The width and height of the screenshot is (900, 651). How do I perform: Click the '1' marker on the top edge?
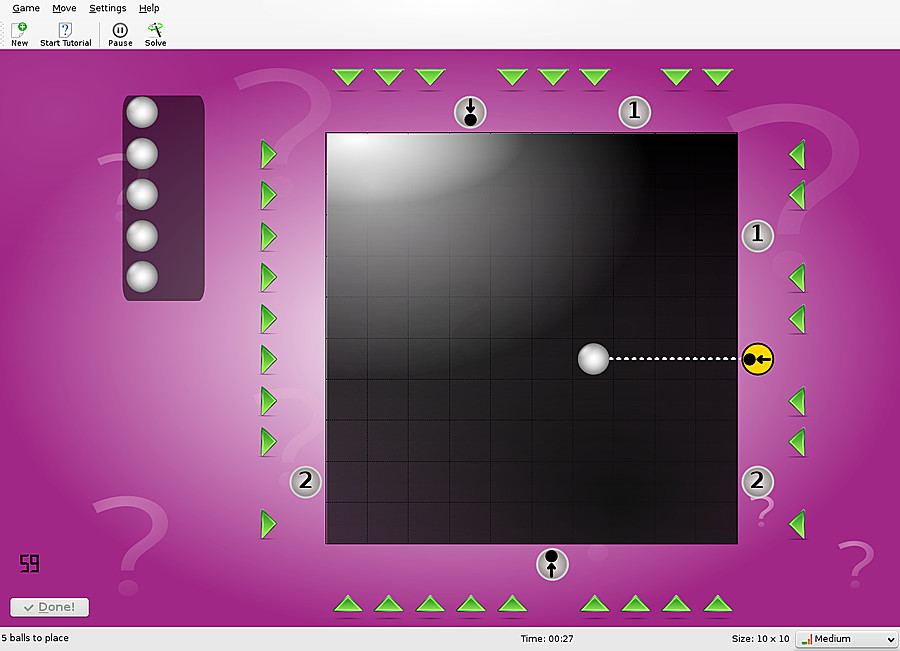[x=634, y=112]
